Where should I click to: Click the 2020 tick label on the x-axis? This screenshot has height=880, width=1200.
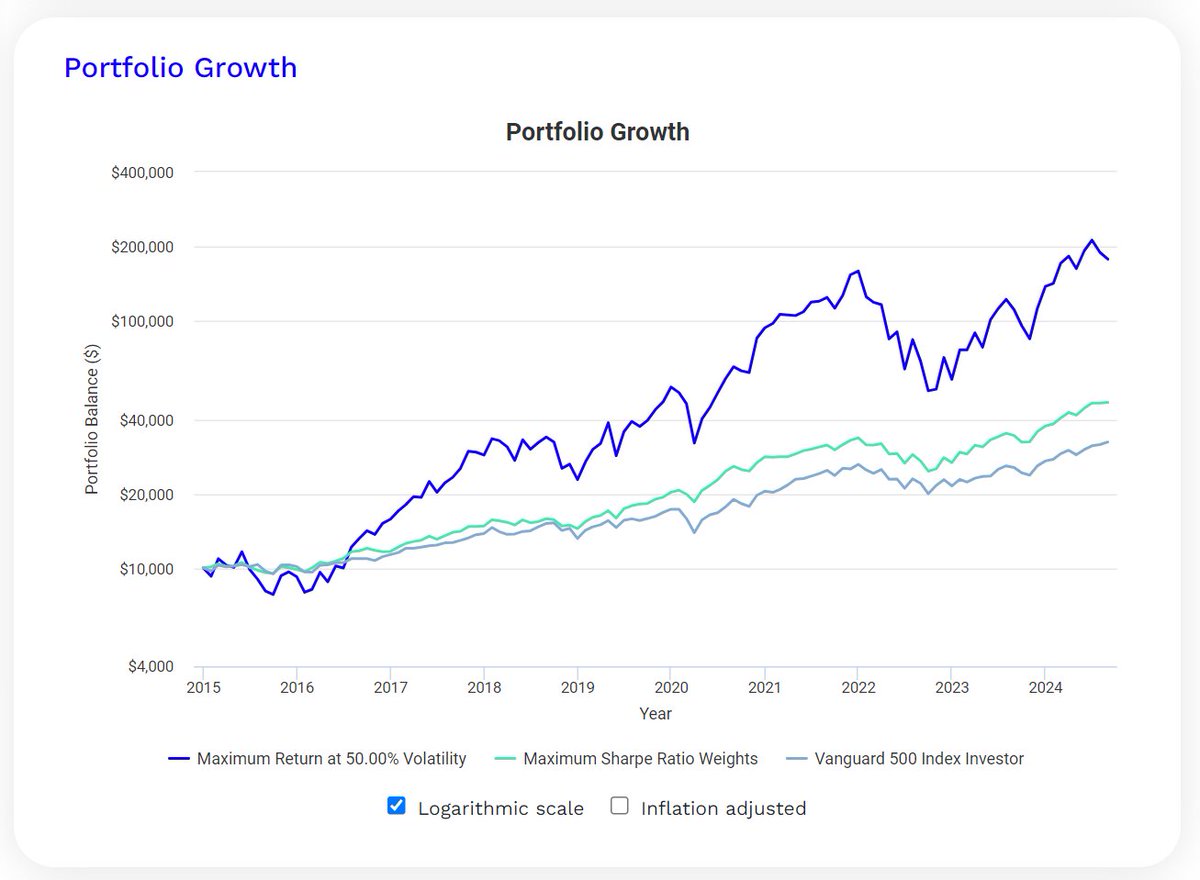670,687
